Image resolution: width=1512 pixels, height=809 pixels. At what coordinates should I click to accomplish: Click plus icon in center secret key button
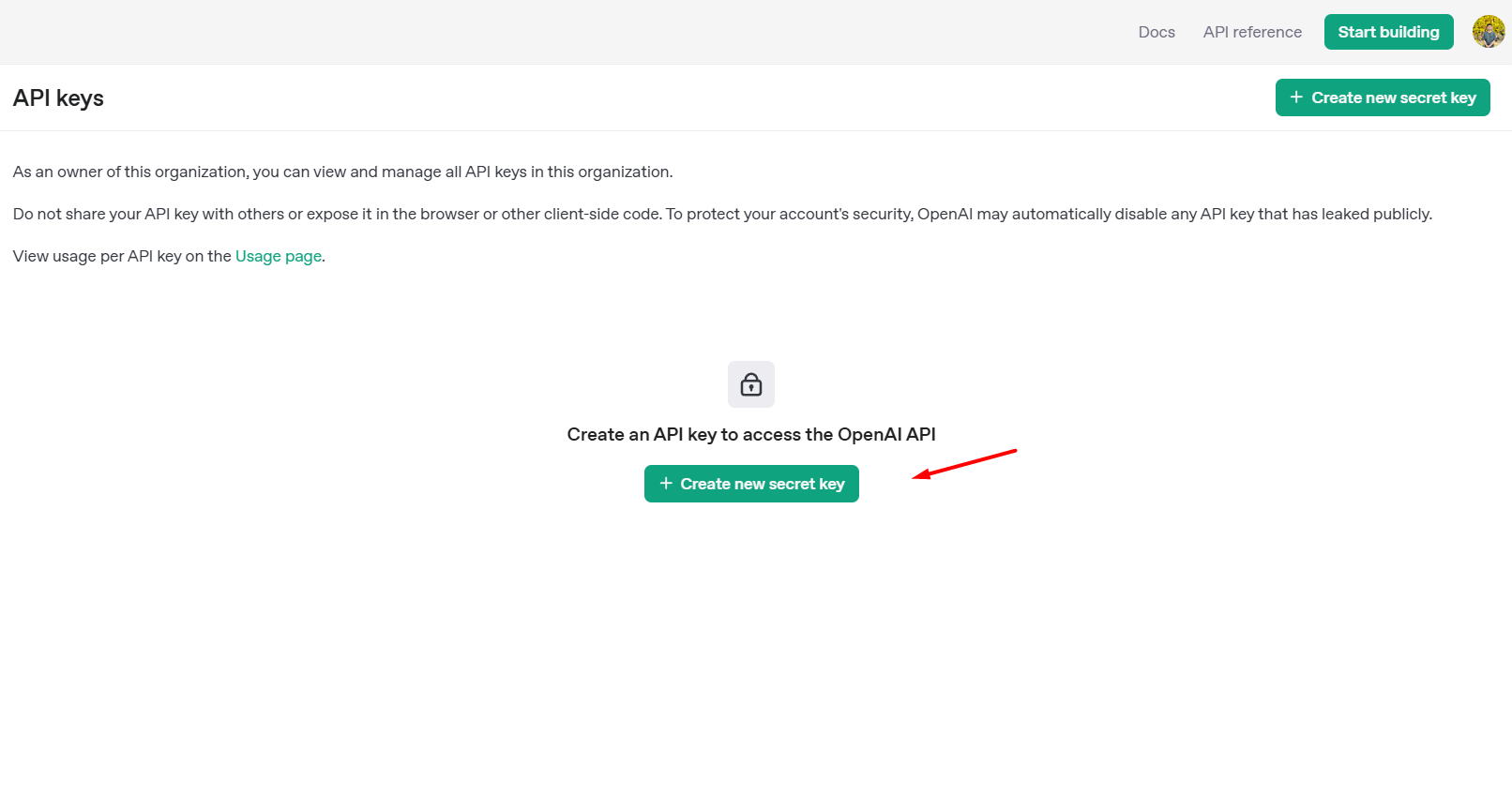pyautogui.click(x=666, y=484)
